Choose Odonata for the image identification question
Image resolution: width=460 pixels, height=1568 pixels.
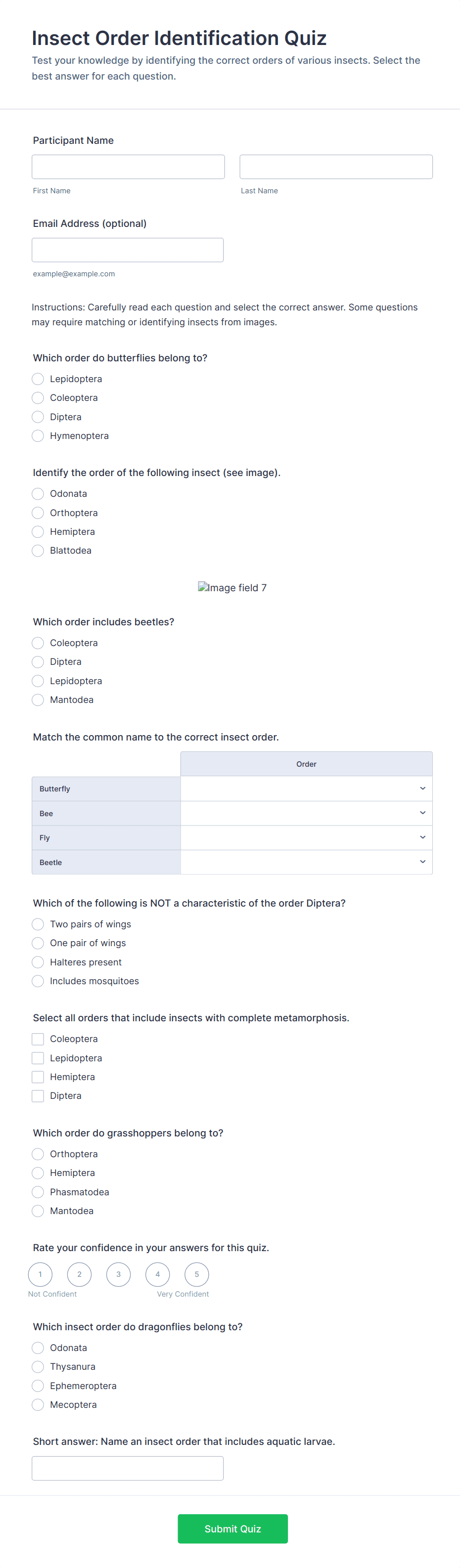pyautogui.click(x=38, y=494)
